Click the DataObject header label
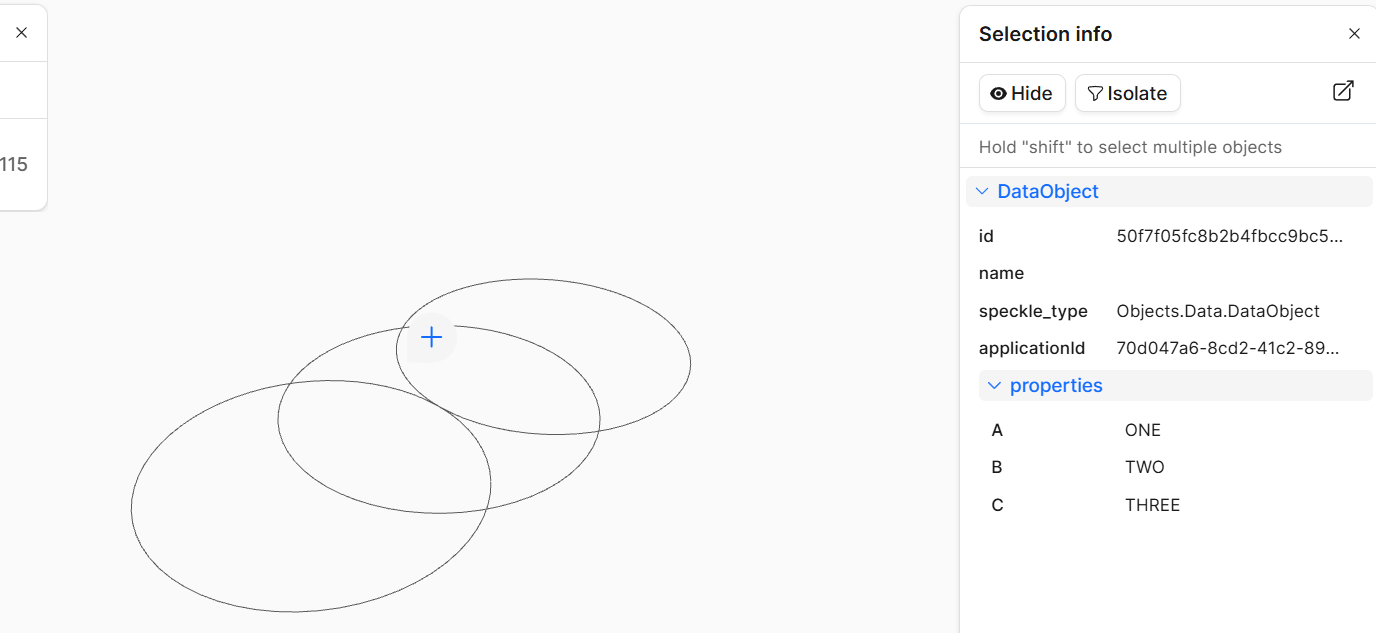Screen dimensions: 1376x633 click(x=1048, y=191)
